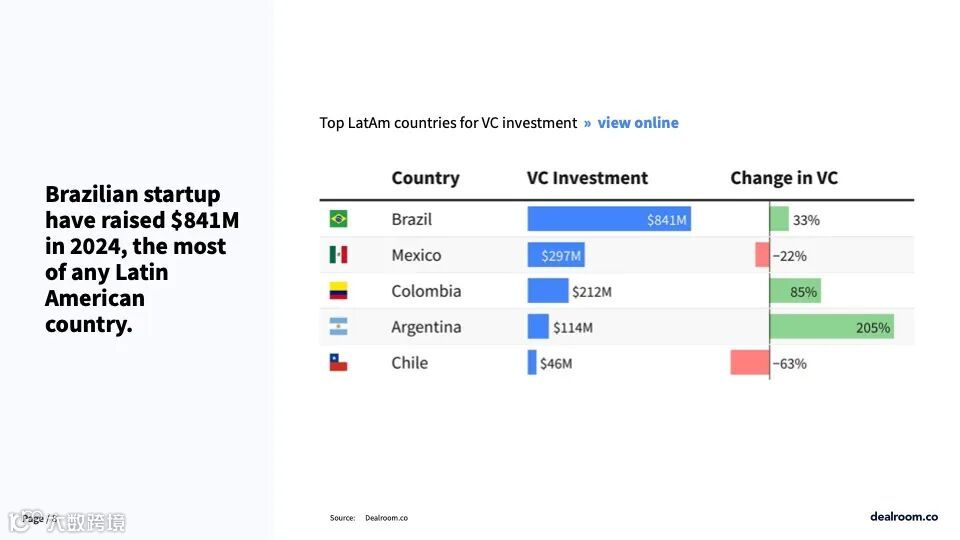
Task: Click the Mexico flag icon
Action: tap(339, 255)
